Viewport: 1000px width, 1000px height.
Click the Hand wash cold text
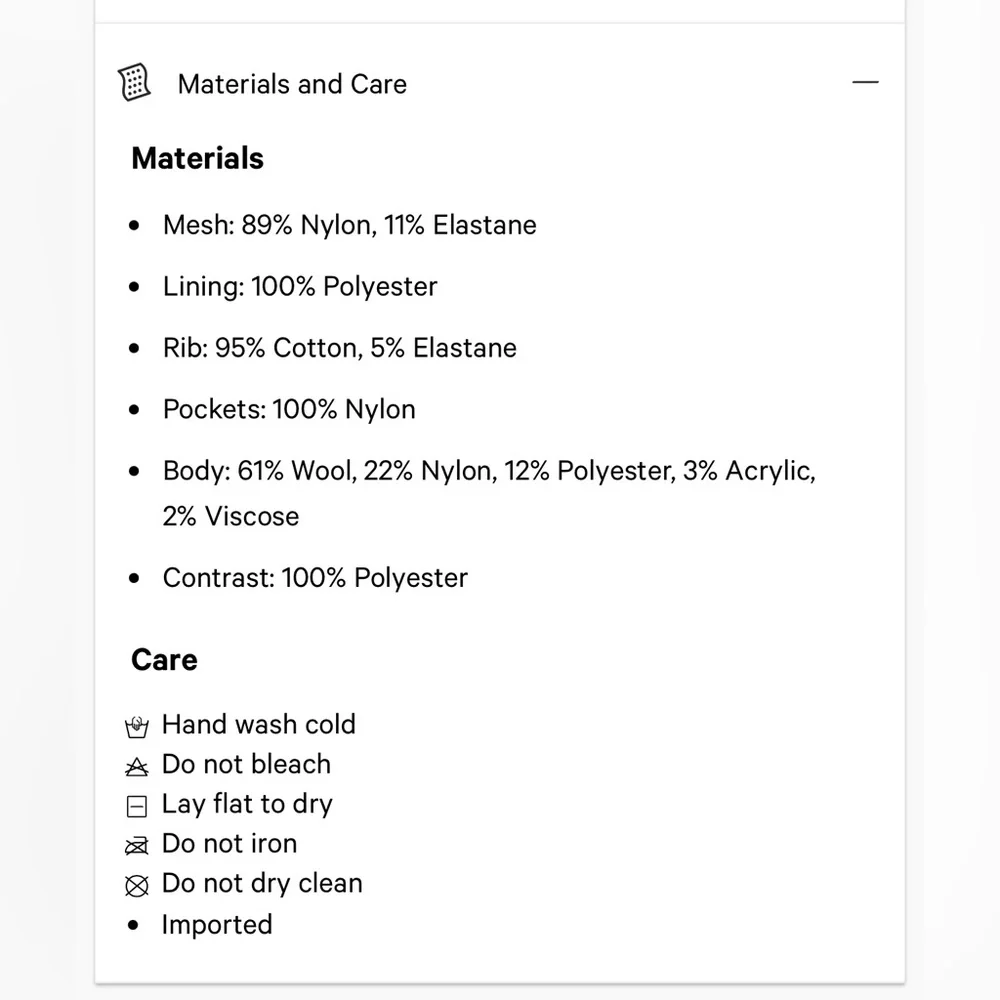258,724
